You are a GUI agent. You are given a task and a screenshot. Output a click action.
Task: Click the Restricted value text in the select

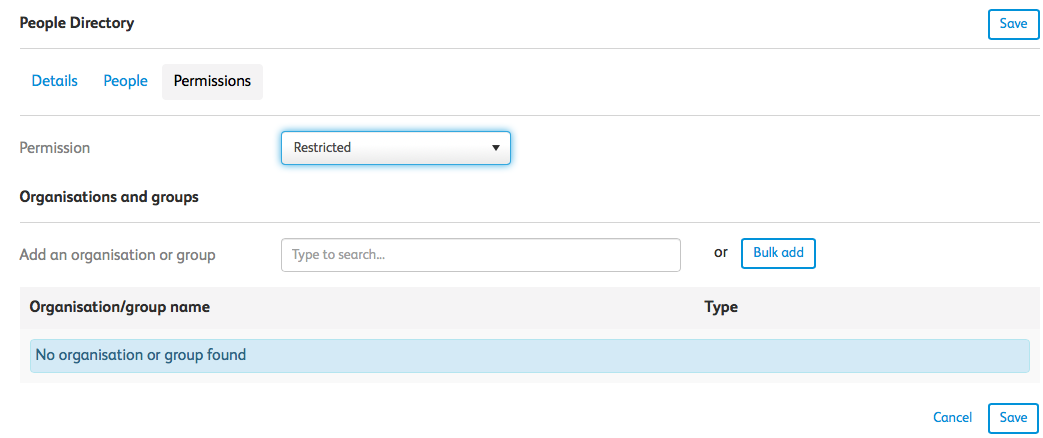(322, 148)
